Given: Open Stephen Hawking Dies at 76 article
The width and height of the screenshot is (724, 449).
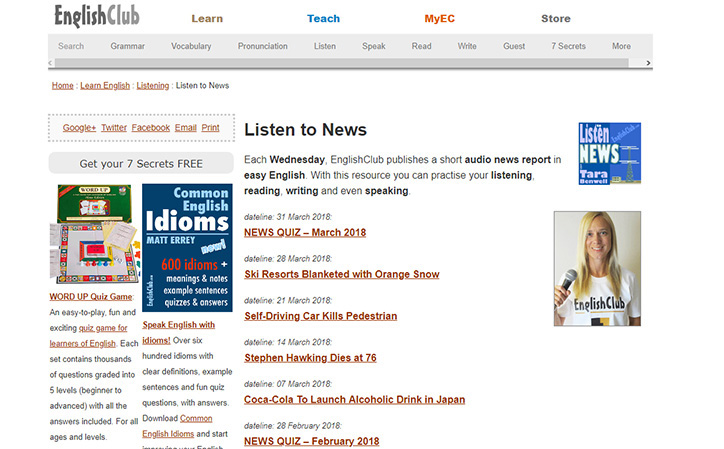Looking at the screenshot, I should point(310,358).
